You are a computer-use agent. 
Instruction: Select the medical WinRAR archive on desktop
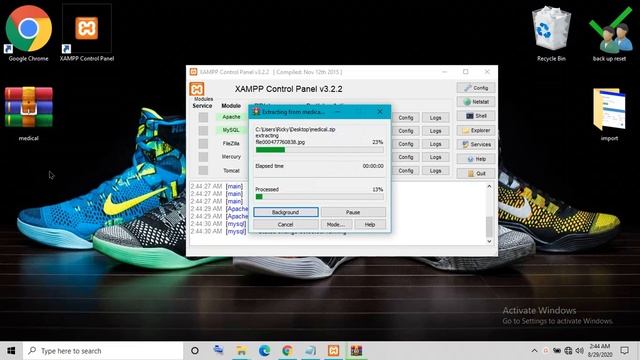coord(28,113)
